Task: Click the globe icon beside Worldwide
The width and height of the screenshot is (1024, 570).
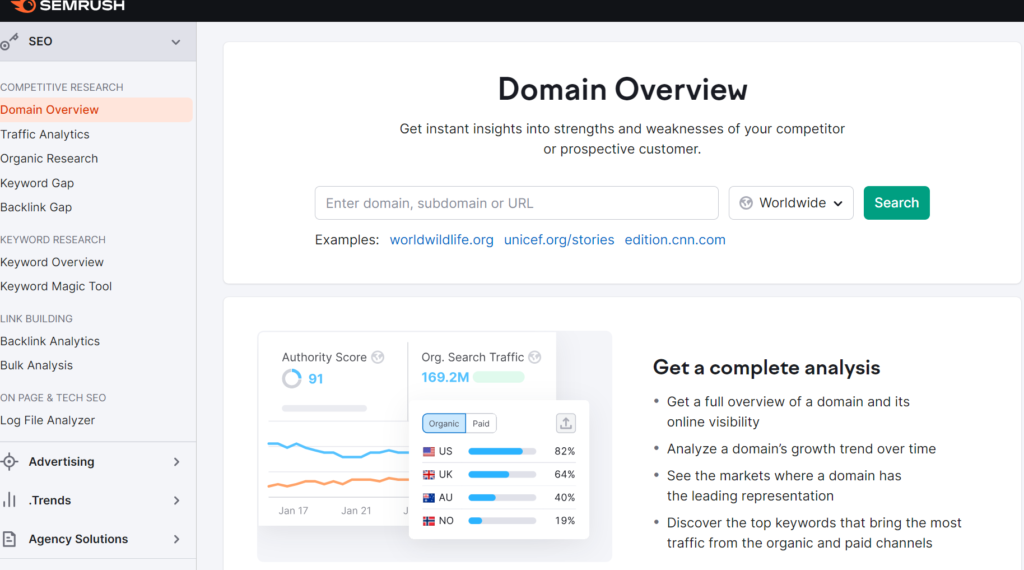Action: 746,203
